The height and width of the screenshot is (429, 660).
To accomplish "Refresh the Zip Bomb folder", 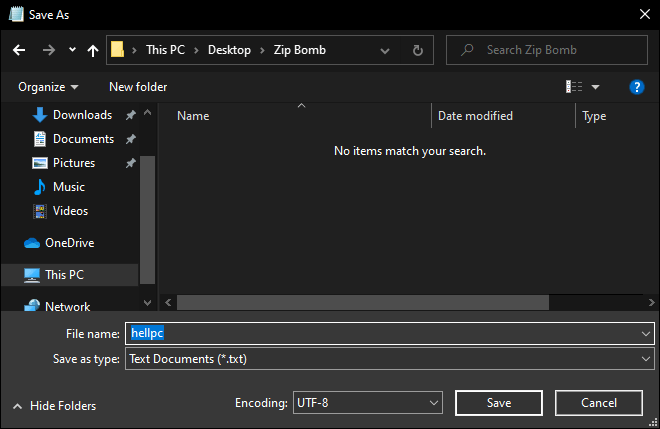I will click(x=418, y=51).
